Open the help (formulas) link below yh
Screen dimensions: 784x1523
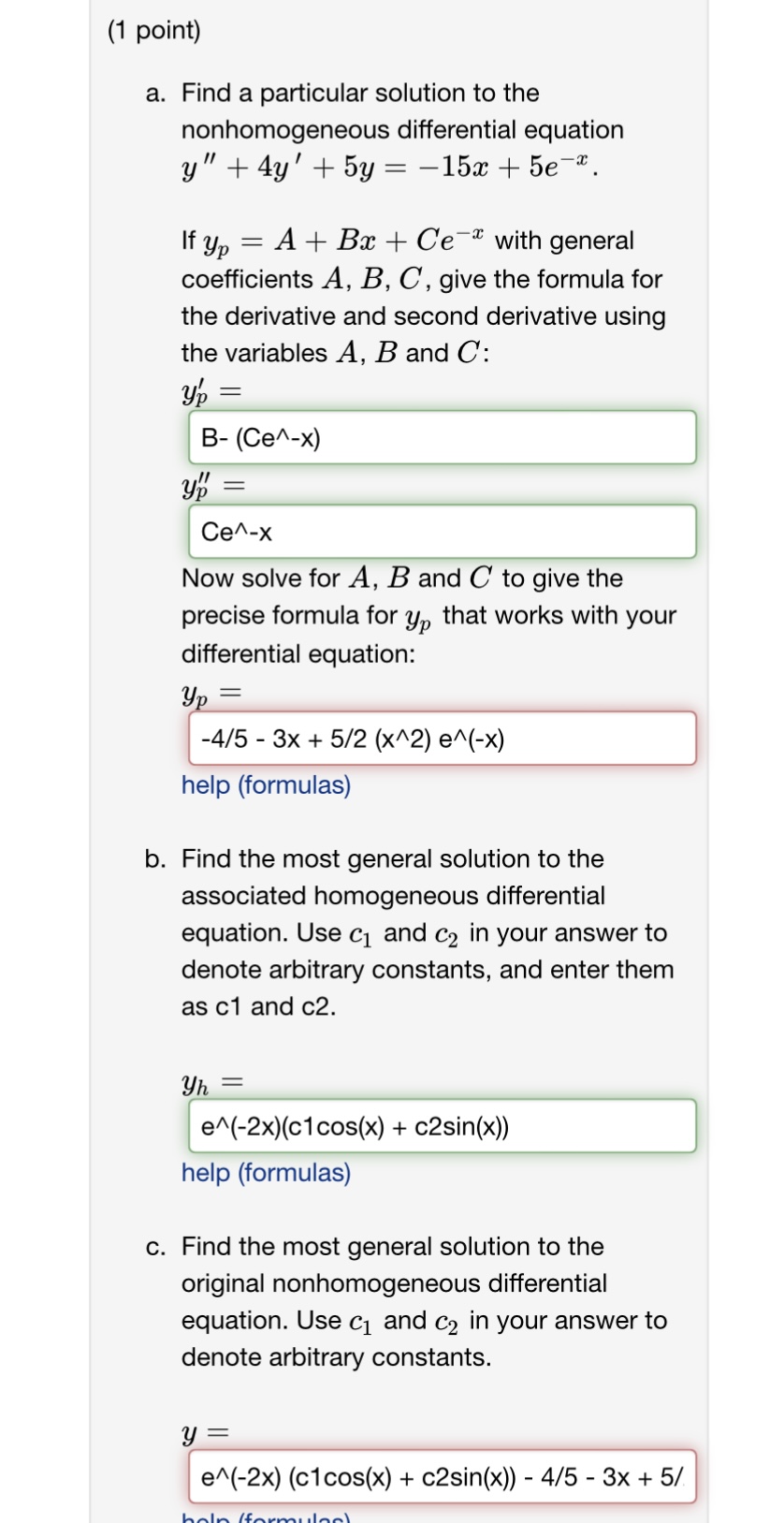tap(265, 1172)
